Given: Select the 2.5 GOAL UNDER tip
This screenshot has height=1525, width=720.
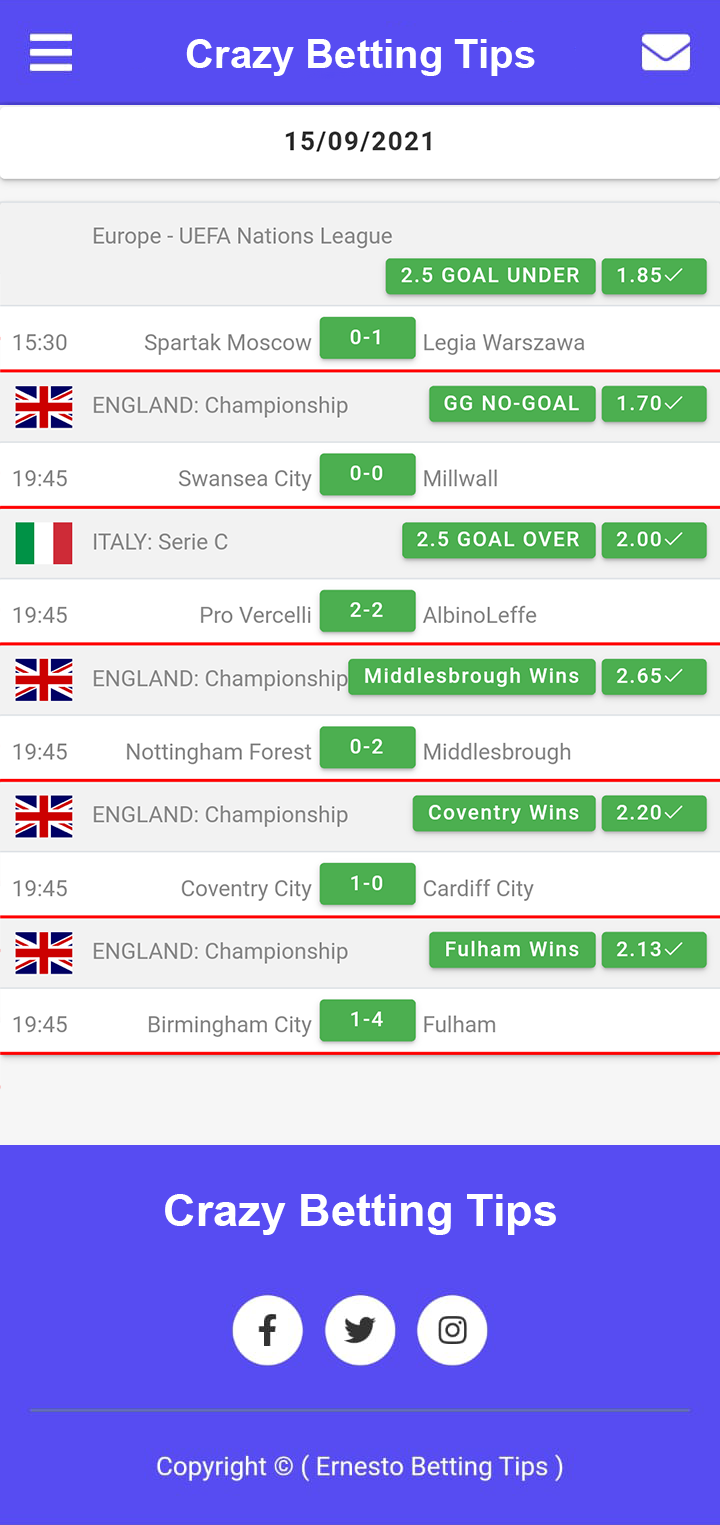Looking at the screenshot, I should tap(490, 276).
